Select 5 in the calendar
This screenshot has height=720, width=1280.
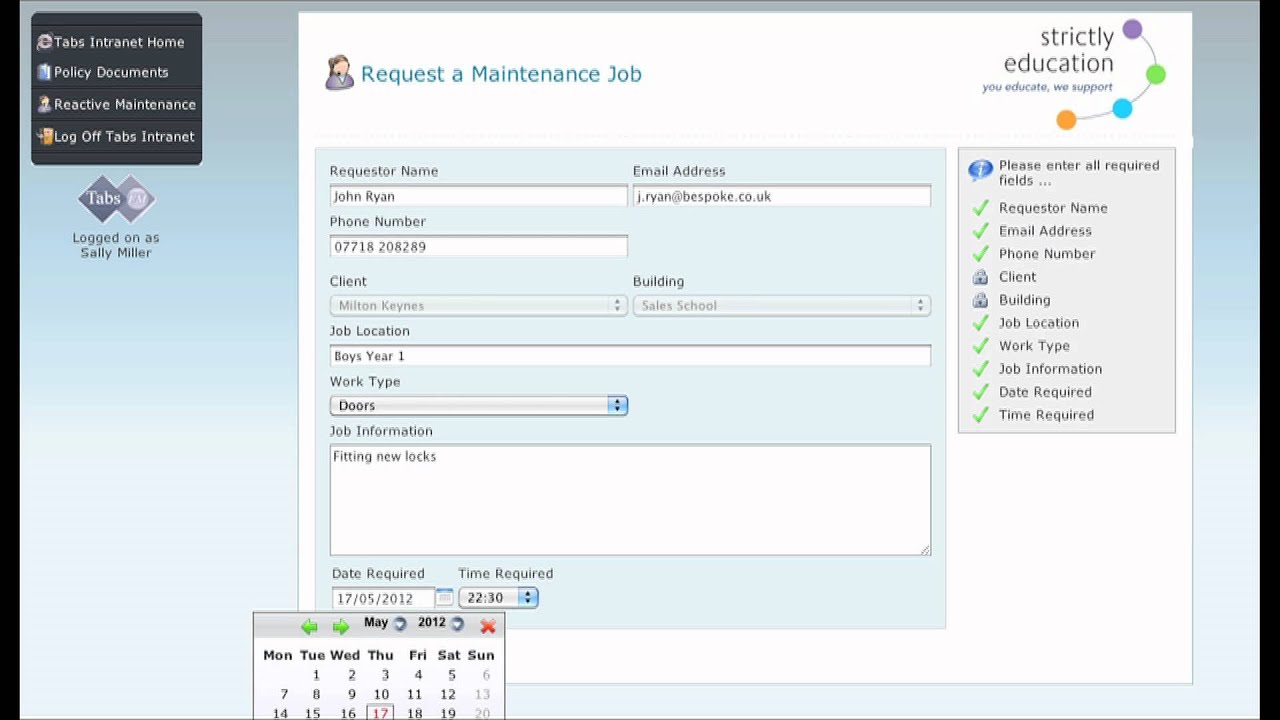coord(452,675)
